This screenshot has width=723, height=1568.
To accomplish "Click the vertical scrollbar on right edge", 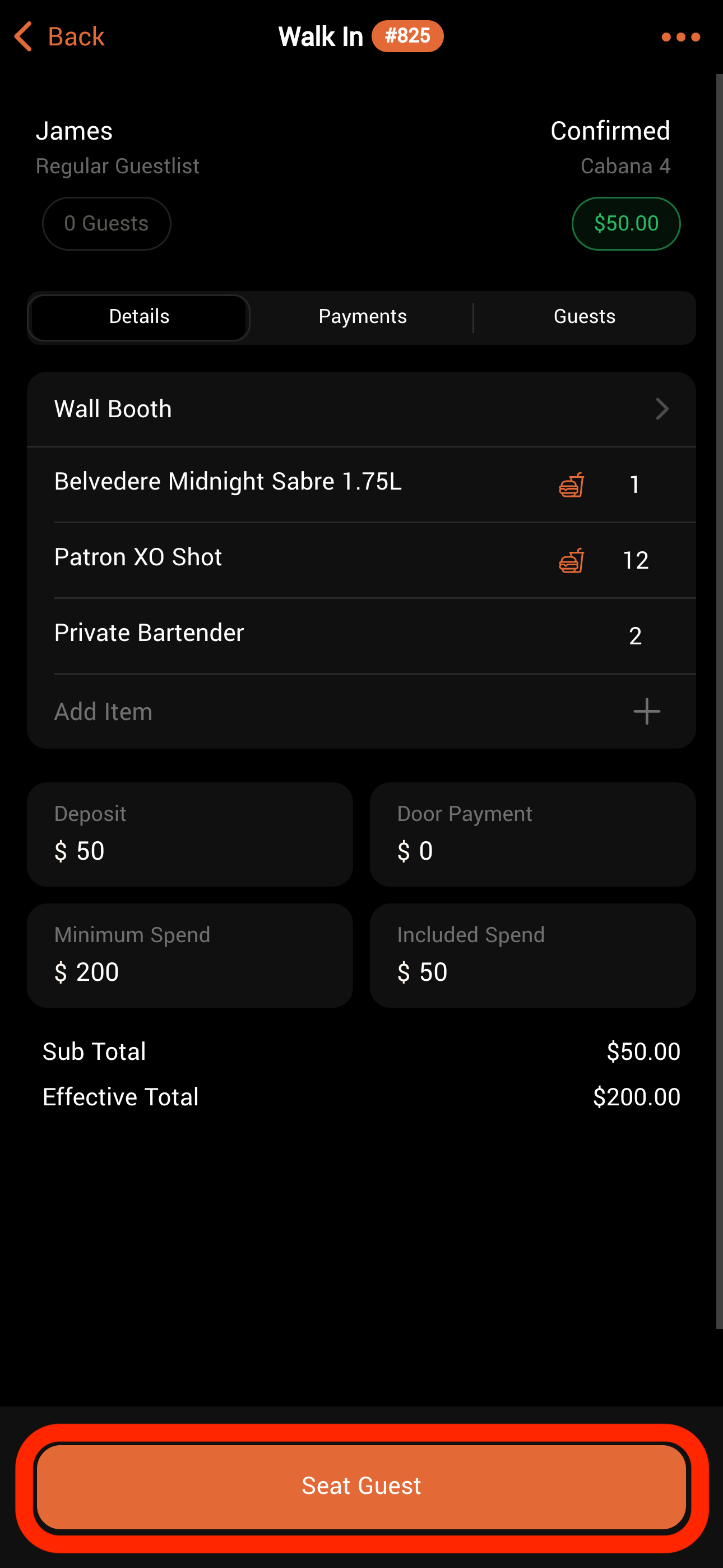I will coord(719,700).
